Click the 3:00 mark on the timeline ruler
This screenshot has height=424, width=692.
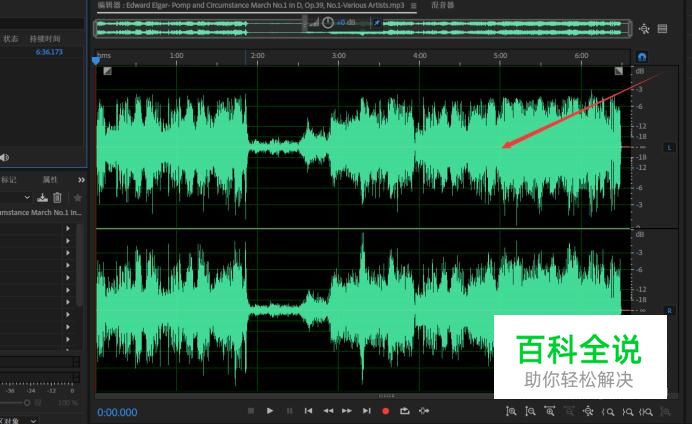click(338, 56)
